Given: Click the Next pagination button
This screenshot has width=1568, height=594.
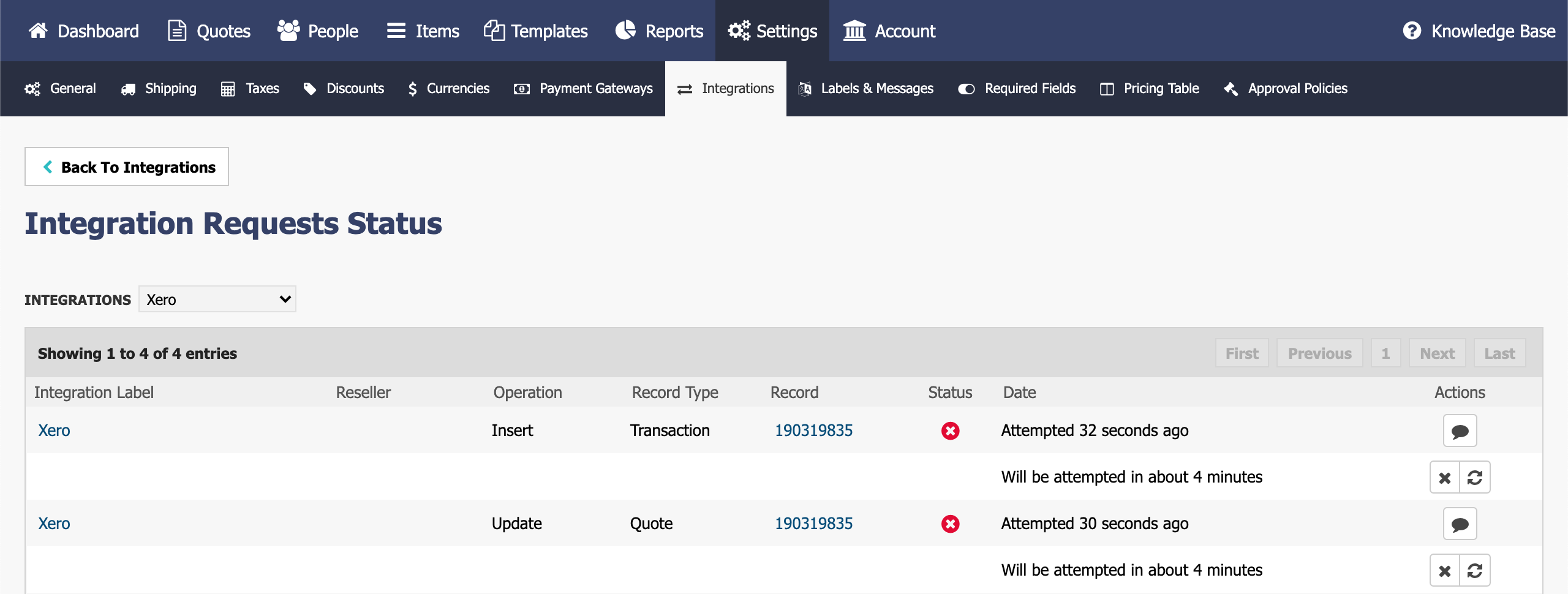Looking at the screenshot, I should [x=1437, y=353].
